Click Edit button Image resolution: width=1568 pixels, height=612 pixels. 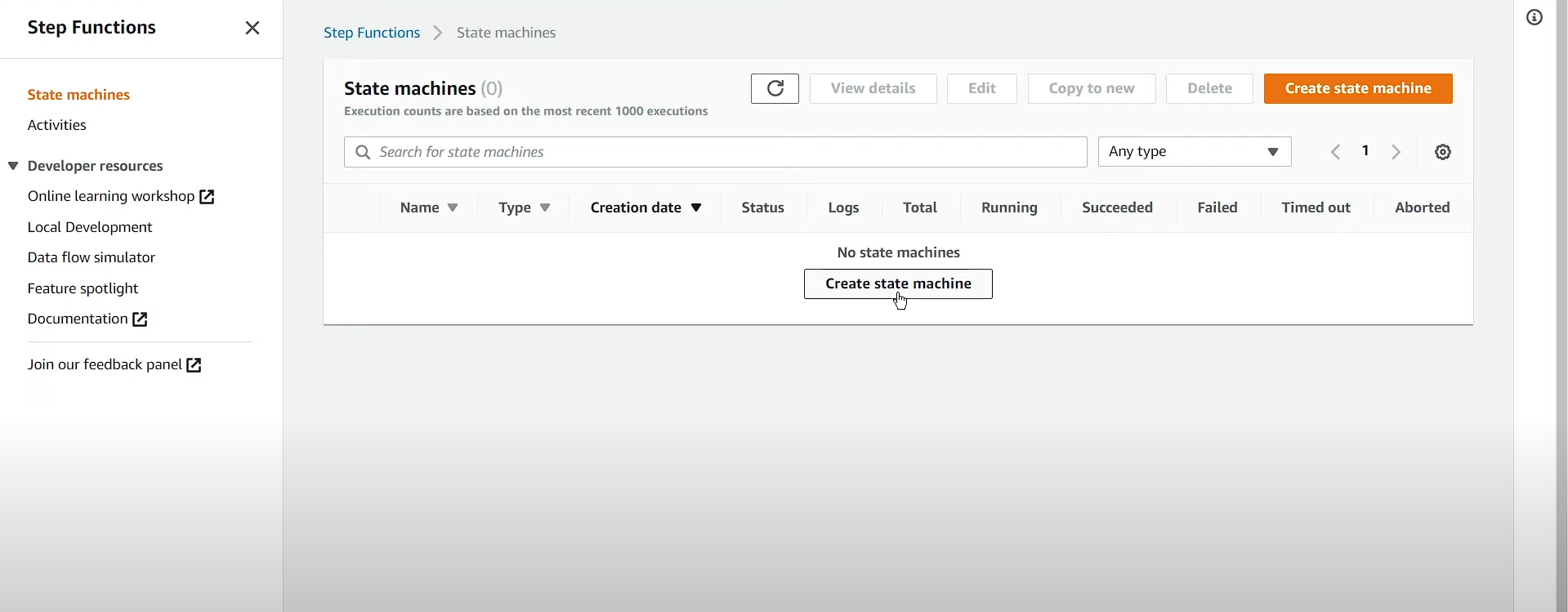click(x=981, y=88)
